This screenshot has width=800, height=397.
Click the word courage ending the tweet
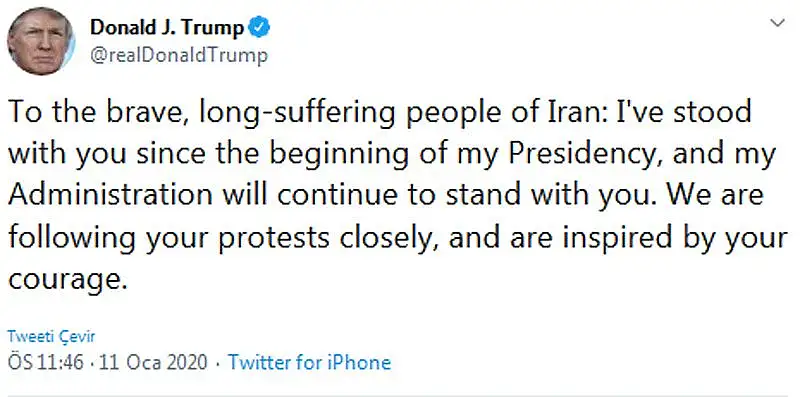(67, 281)
